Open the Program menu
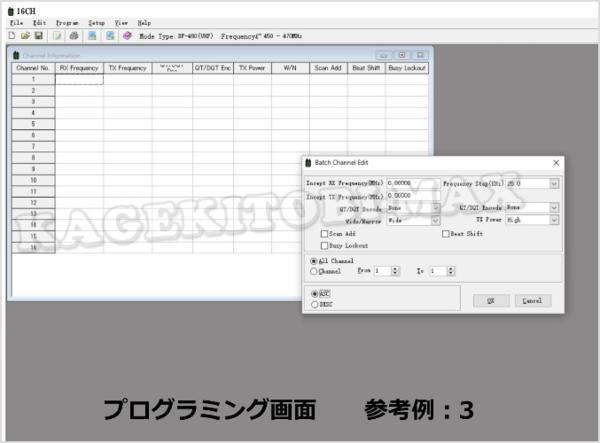The image size is (600, 443). pyautogui.click(x=67, y=23)
